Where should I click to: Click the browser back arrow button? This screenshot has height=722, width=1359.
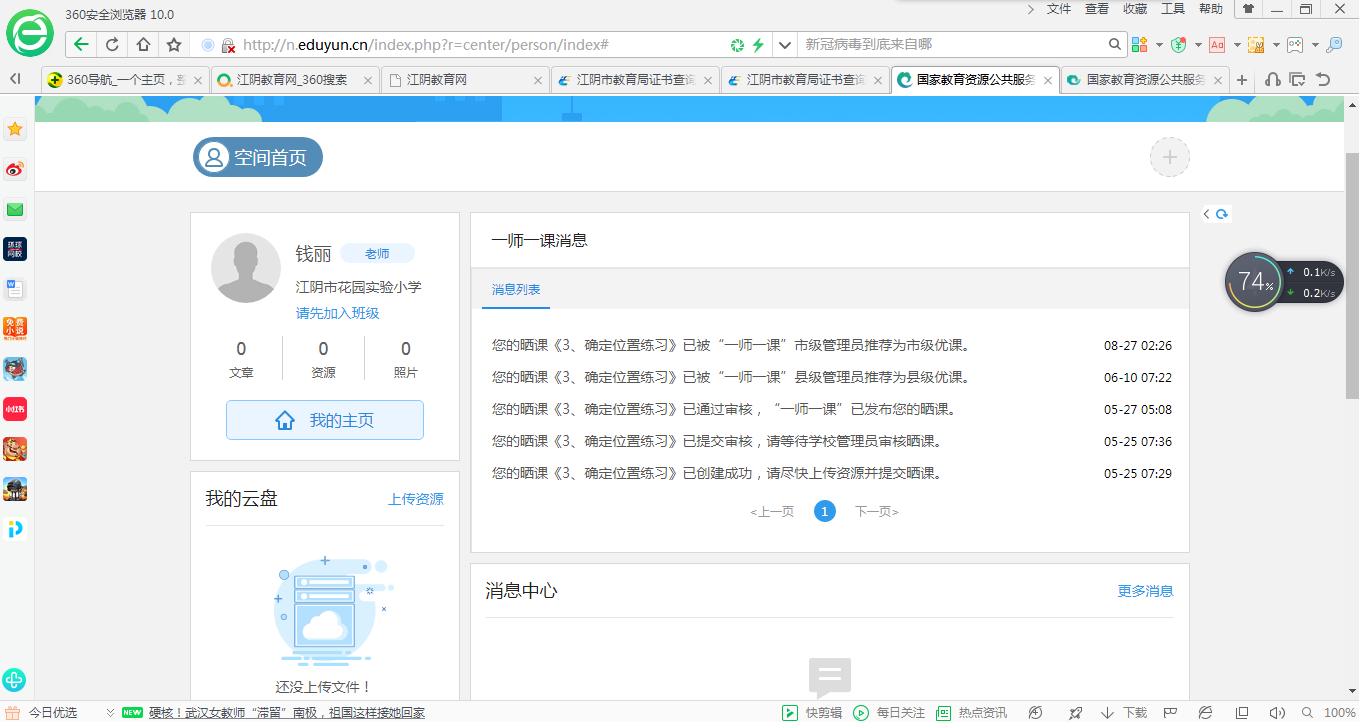tap(81, 45)
